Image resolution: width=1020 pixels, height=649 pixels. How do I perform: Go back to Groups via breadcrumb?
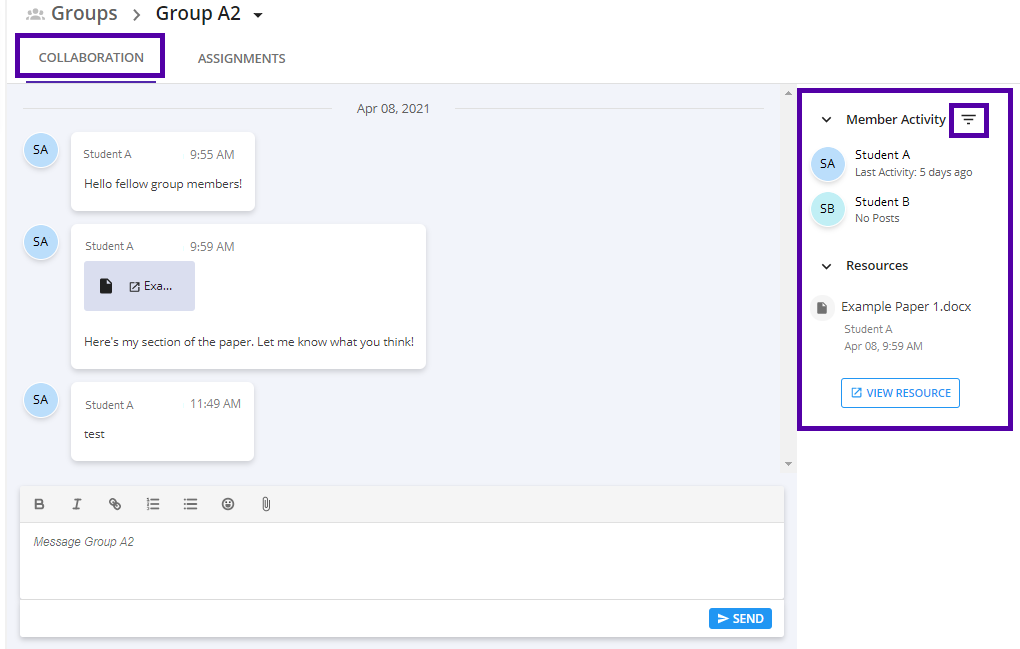click(84, 13)
